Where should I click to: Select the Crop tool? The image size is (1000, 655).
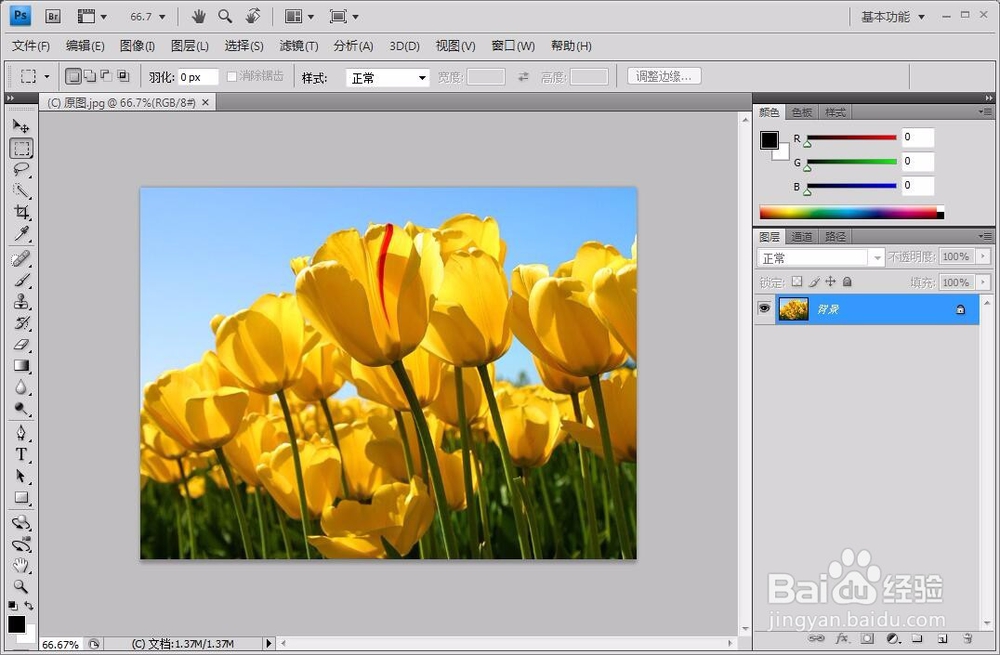pyautogui.click(x=21, y=212)
